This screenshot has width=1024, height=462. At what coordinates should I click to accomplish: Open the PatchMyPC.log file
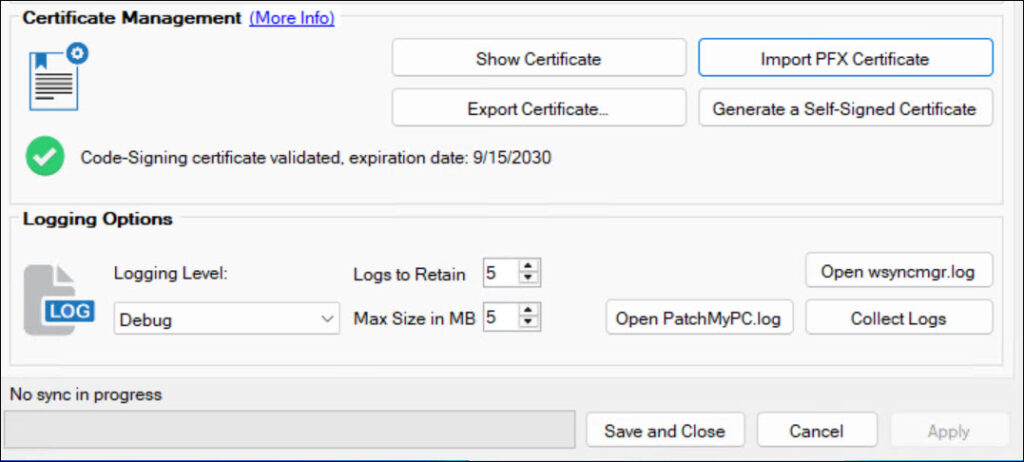pos(699,318)
